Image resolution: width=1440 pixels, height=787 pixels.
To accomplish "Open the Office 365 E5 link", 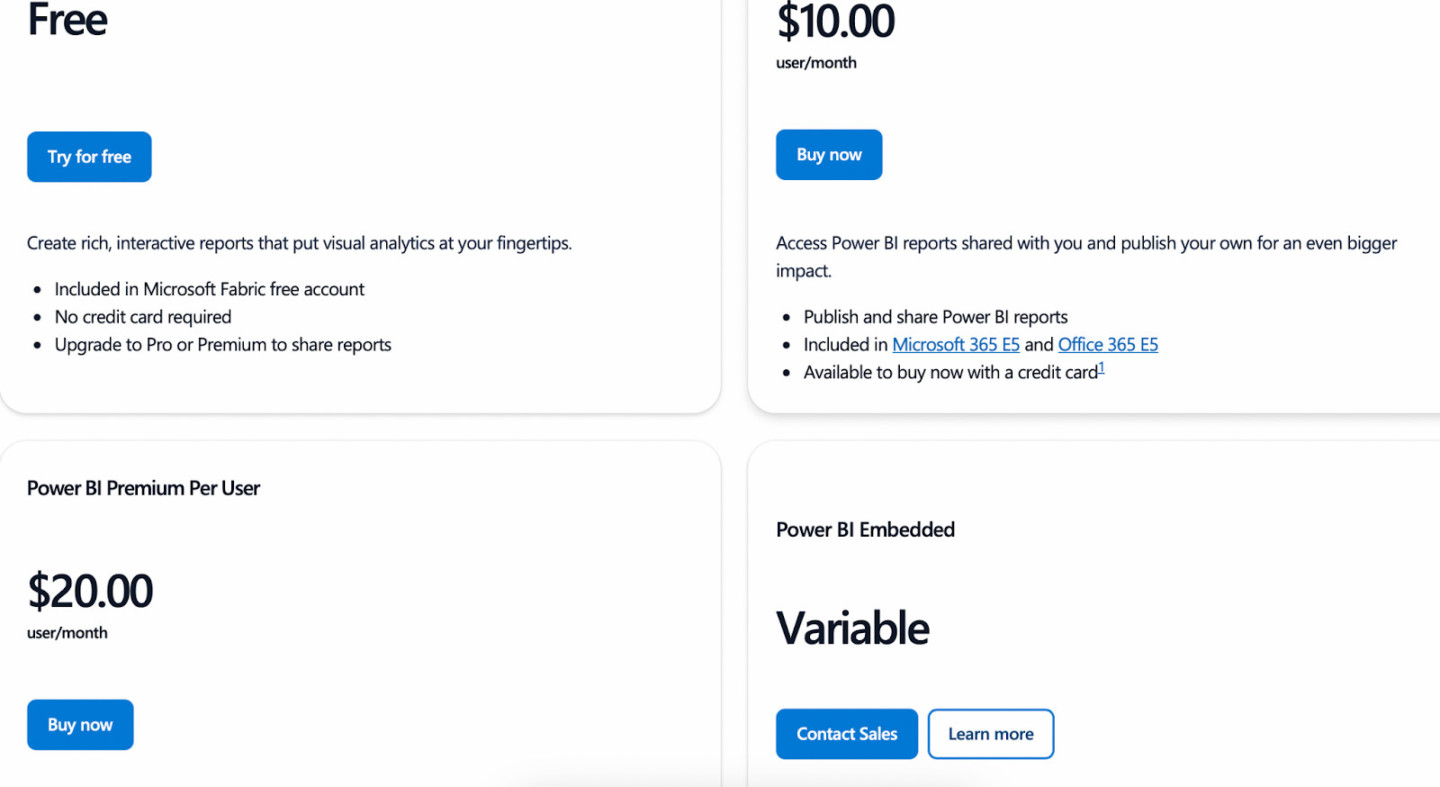I will click(x=1108, y=344).
